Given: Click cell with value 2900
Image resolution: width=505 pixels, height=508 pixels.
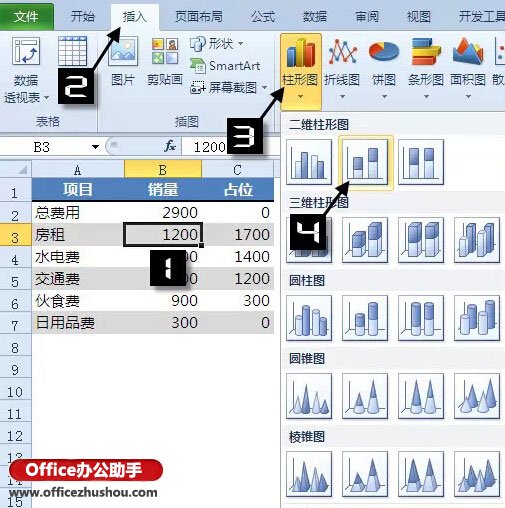Looking at the screenshot, I should (x=163, y=213).
